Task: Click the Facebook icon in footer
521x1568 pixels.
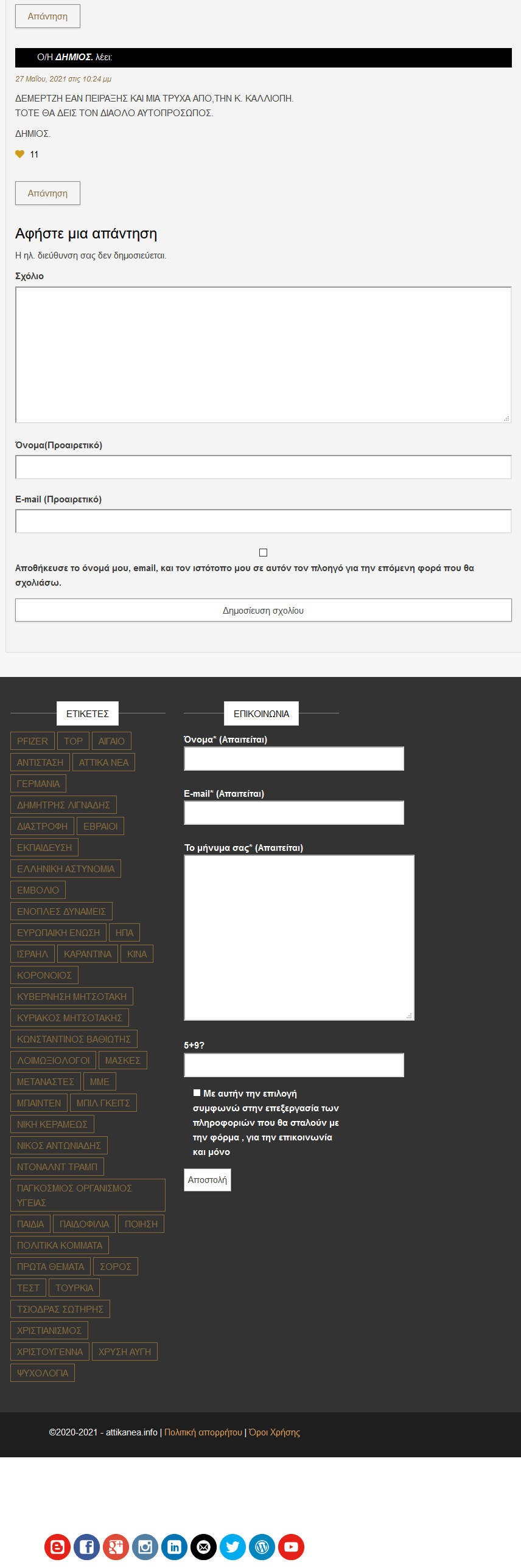Action: coord(86,1547)
